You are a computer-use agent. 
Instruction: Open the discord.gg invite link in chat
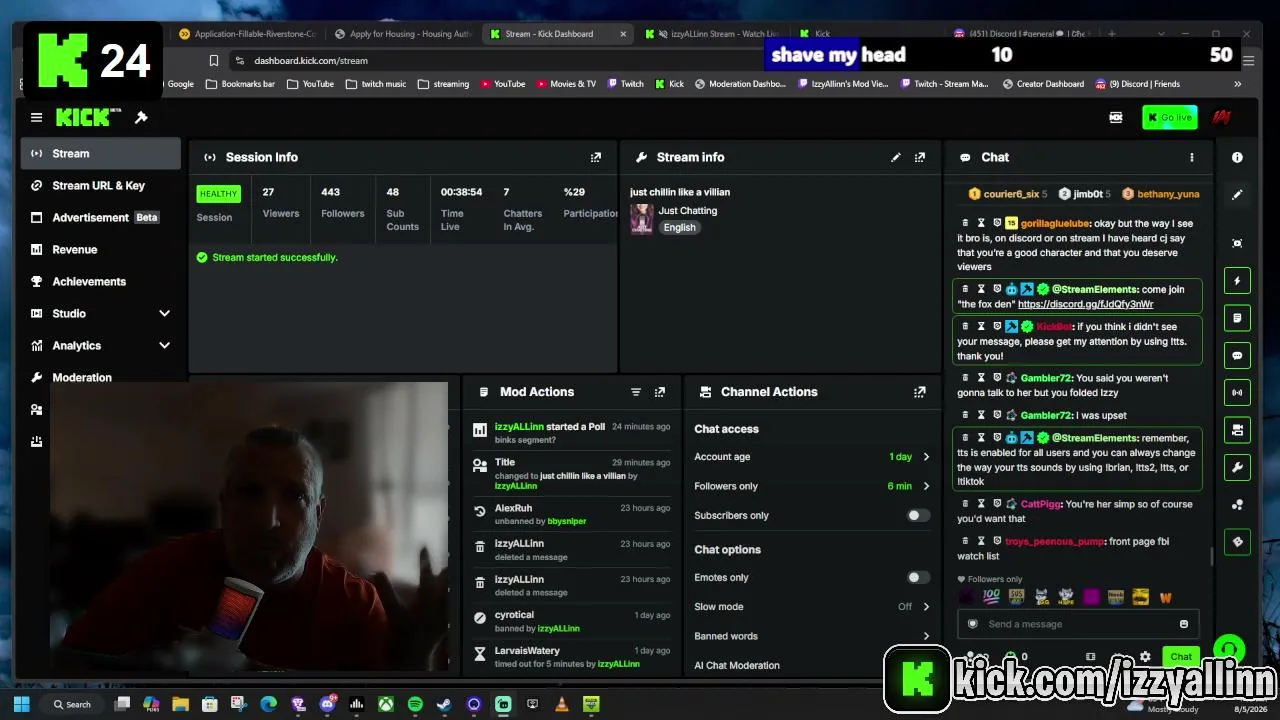1085,304
